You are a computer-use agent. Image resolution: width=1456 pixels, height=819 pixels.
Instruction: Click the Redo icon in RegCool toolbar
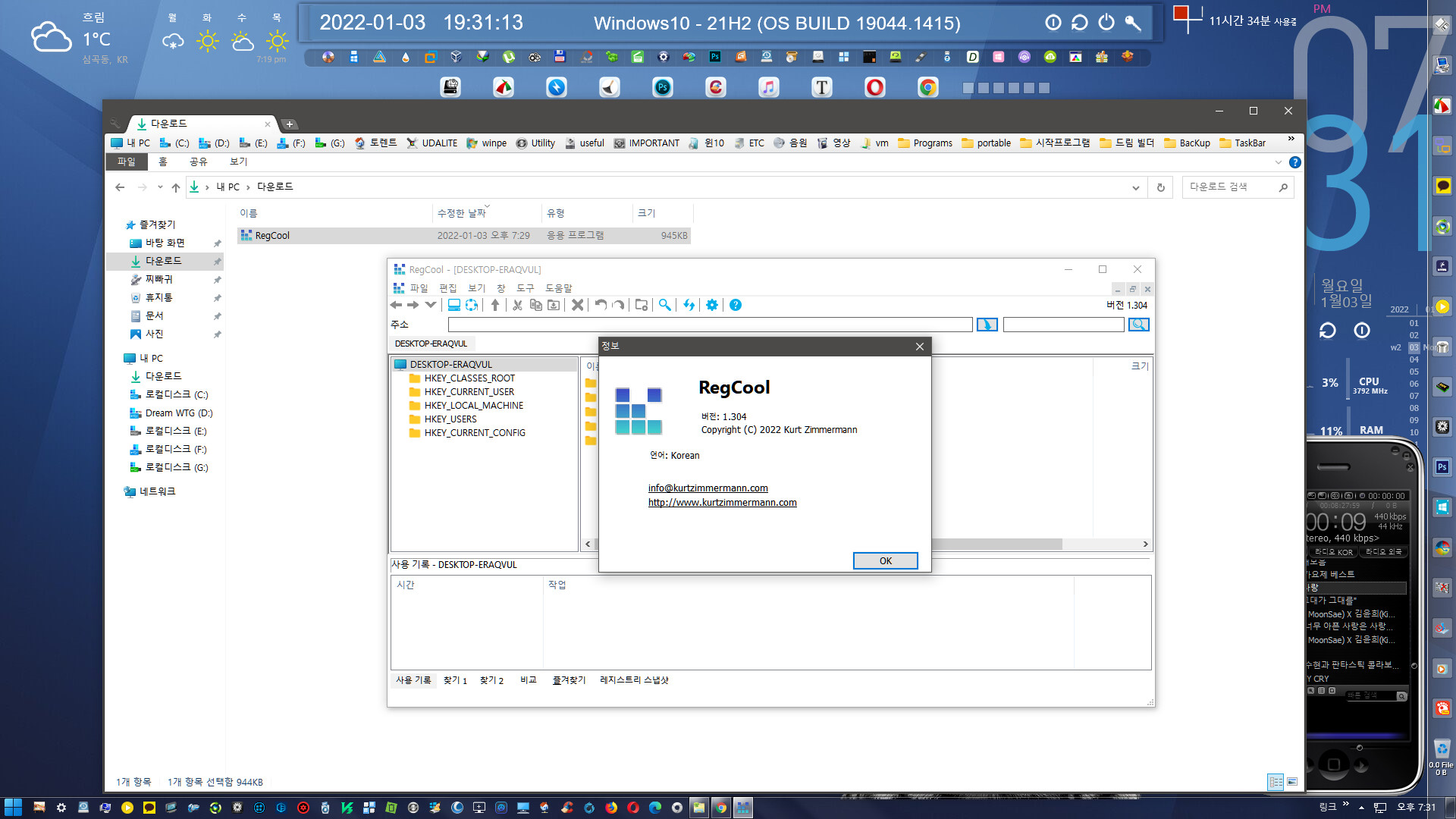[618, 305]
